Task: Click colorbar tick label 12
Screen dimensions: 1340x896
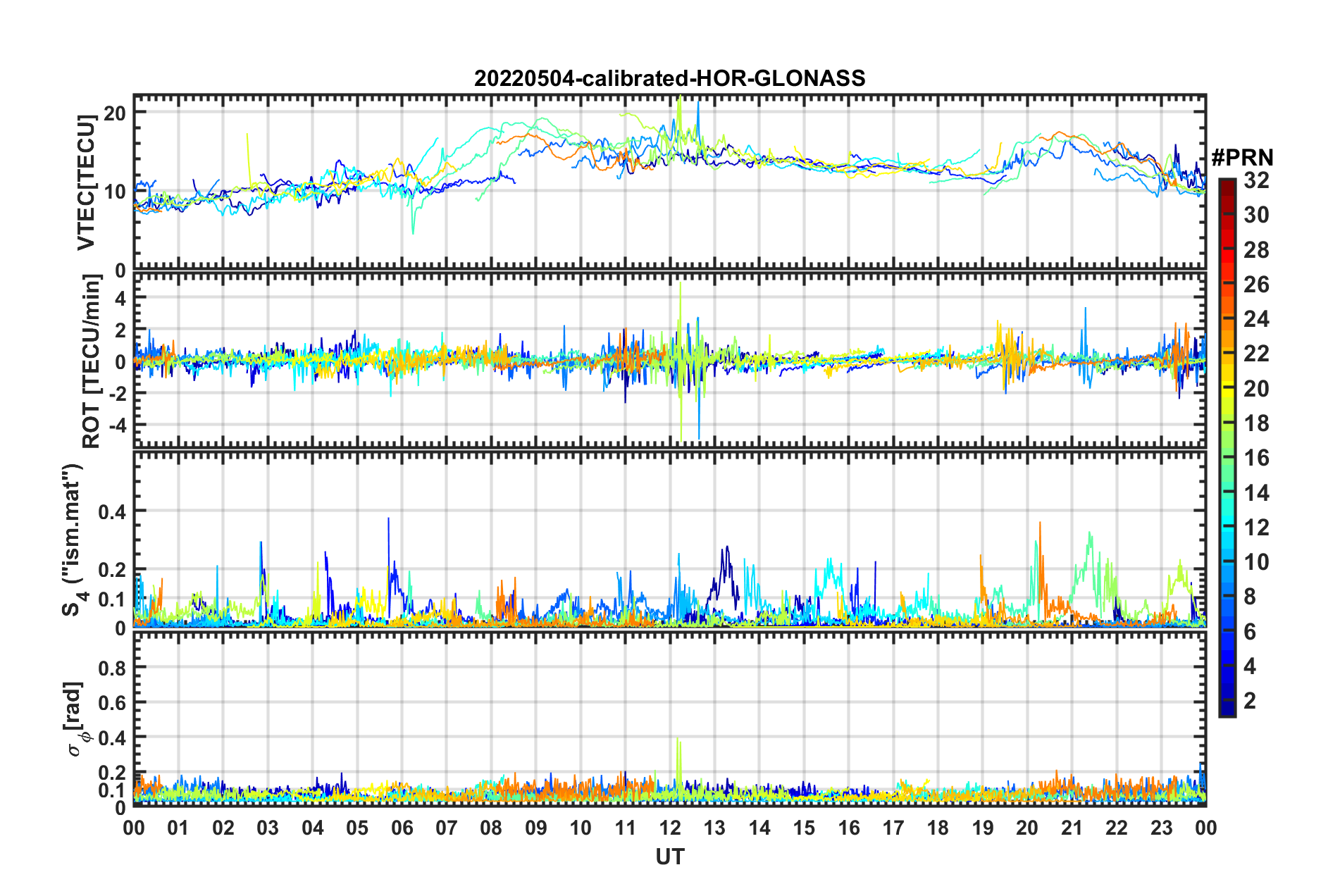Action: click(x=1256, y=528)
